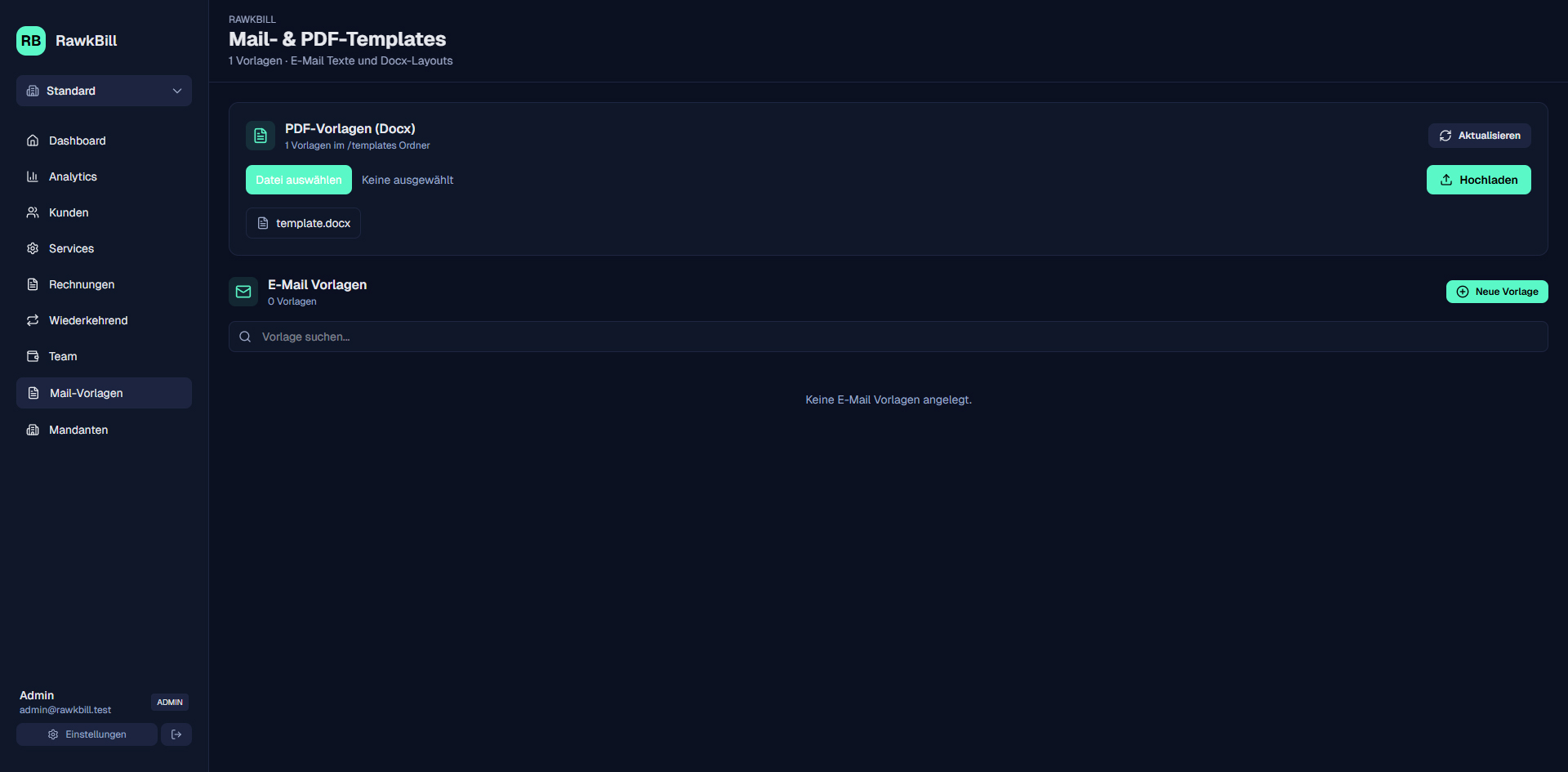Navigate to Mandanten
1568x772 pixels.
78,430
